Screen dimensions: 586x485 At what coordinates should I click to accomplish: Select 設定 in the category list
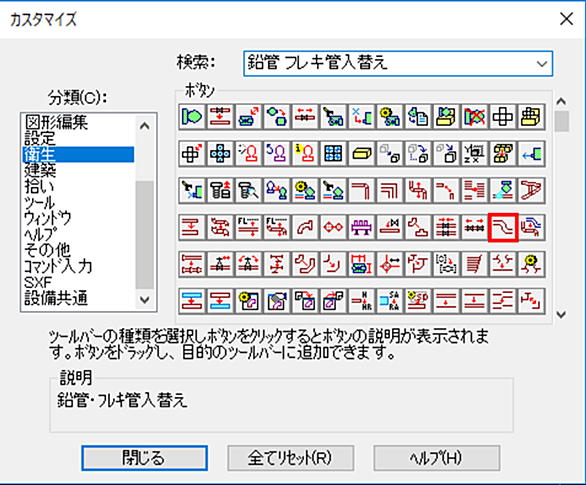pos(40,138)
